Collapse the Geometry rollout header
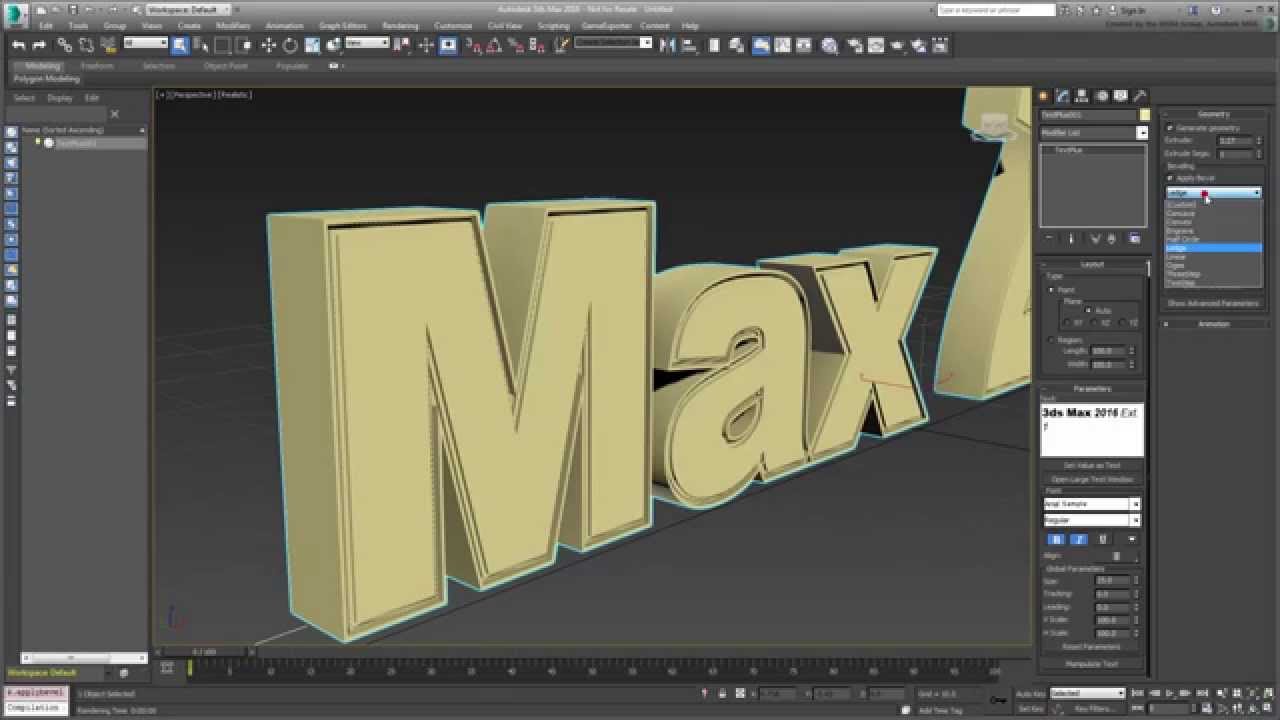This screenshot has height=720, width=1280. click(x=1213, y=114)
